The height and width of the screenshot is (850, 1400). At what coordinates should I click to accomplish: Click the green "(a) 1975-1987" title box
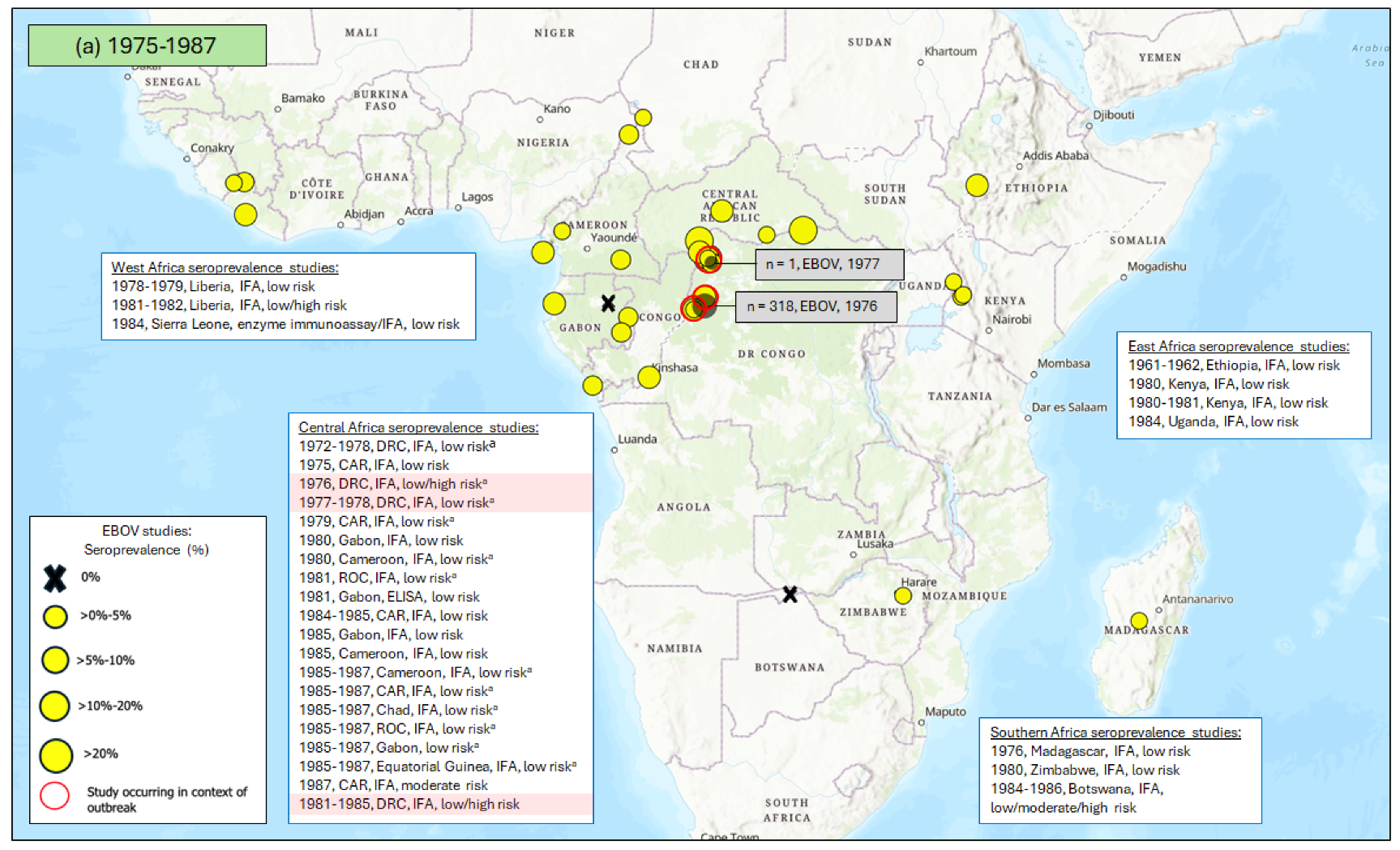pos(147,45)
